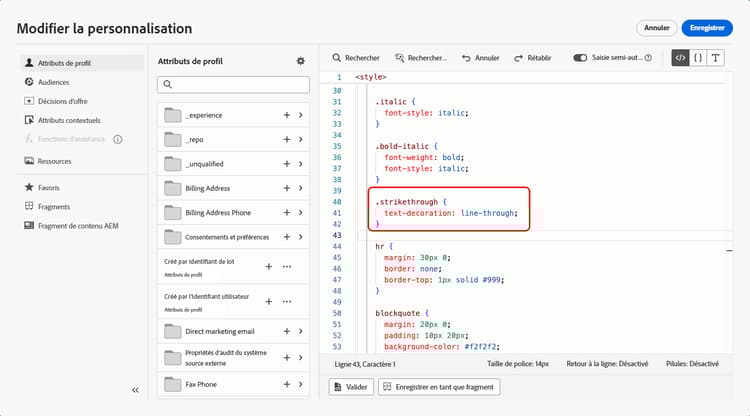Screen dimensions: 750x416
Task: Select the Fax Phone folder row
Action: click(233, 384)
